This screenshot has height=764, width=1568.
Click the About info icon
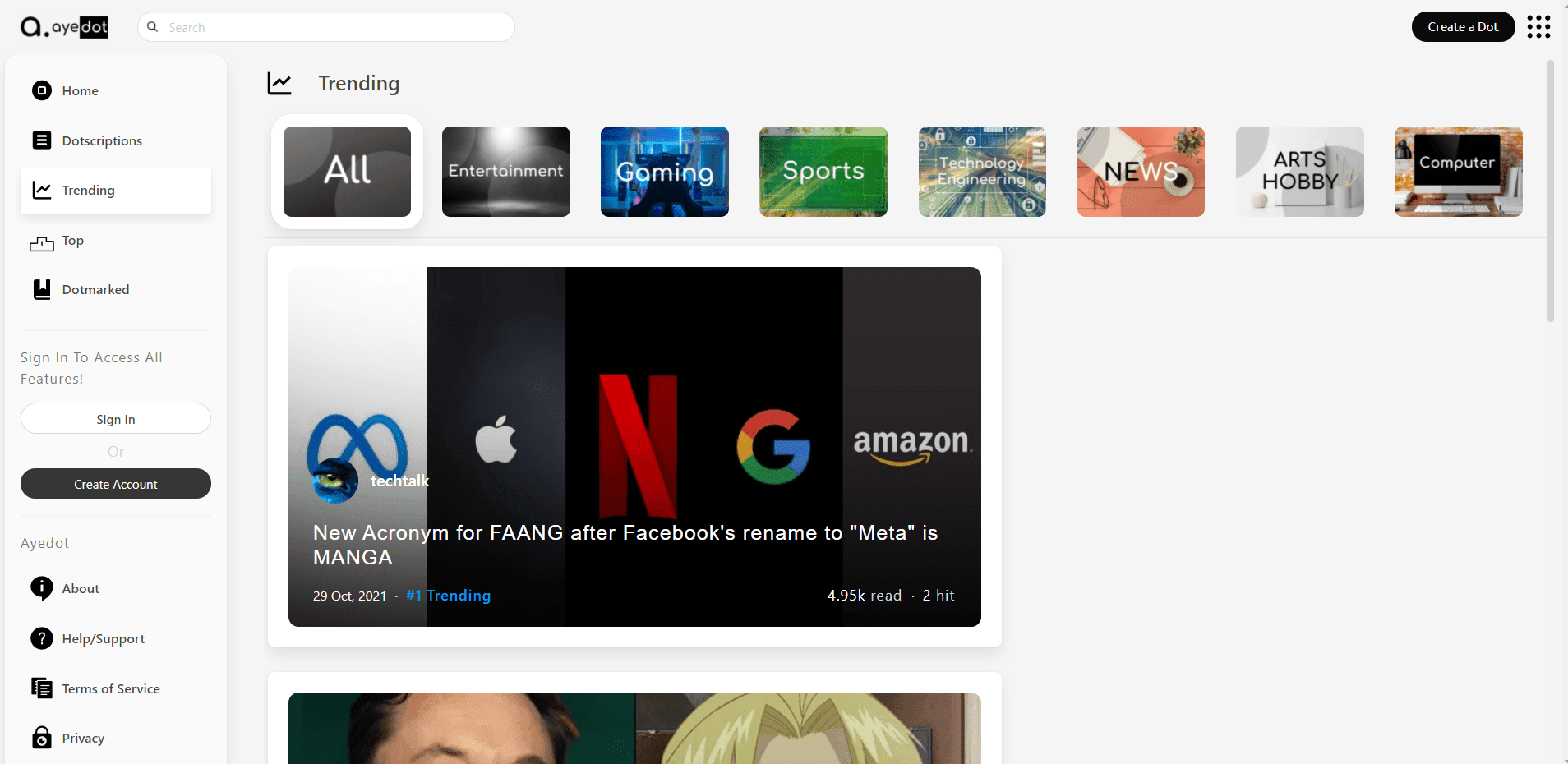(42, 588)
